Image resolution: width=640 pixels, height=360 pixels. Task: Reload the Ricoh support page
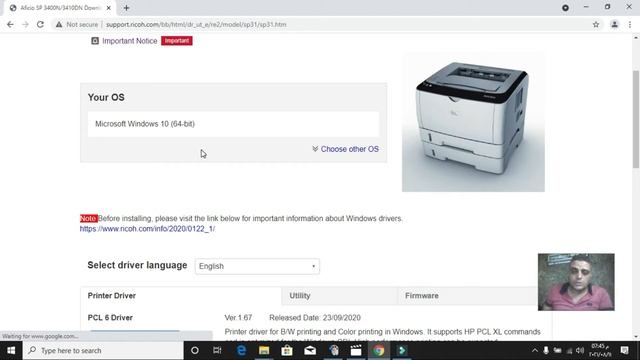click(40, 24)
